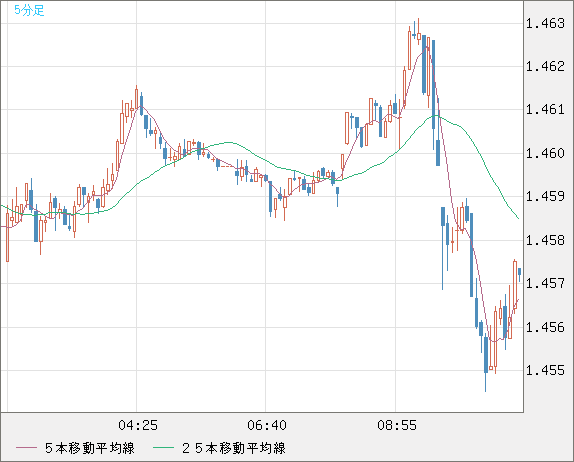The height and width of the screenshot is (462, 574).
Task: Click the 1.457 price axis label
Action: point(545,283)
